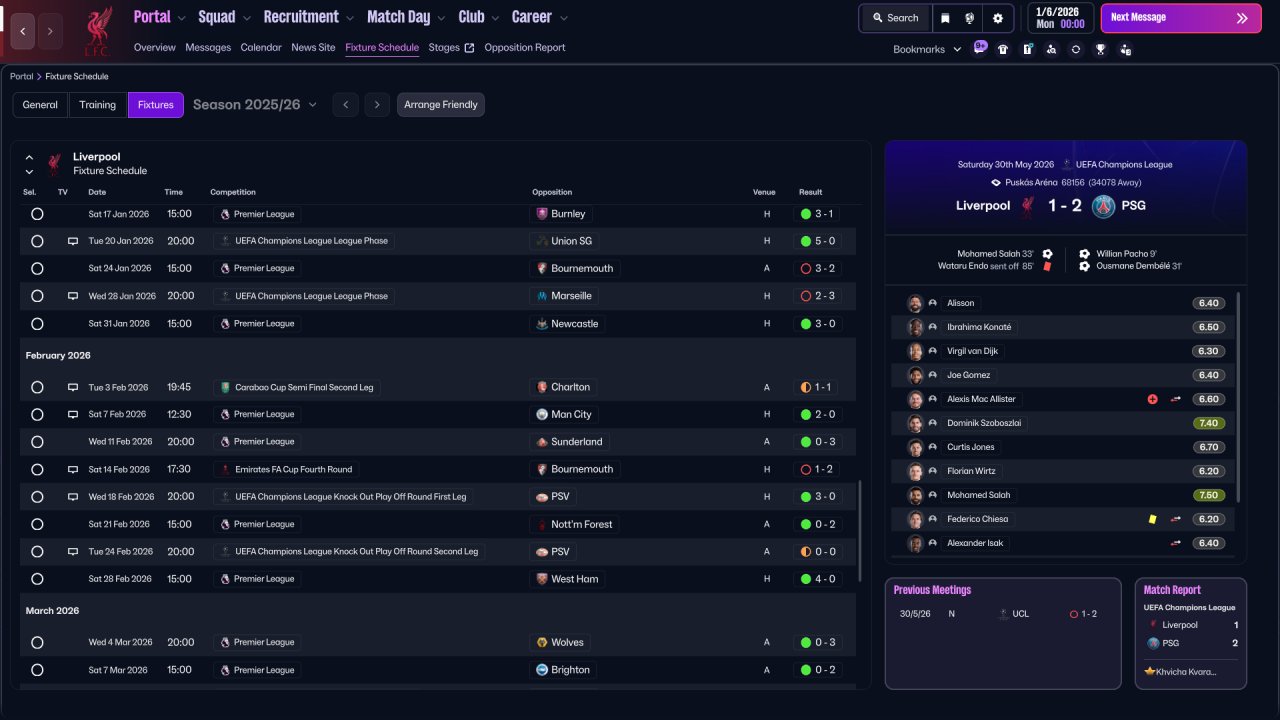This screenshot has width=1280, height=720.
Task: Open the Opposition Report subtab
Action: click(525, 48)
